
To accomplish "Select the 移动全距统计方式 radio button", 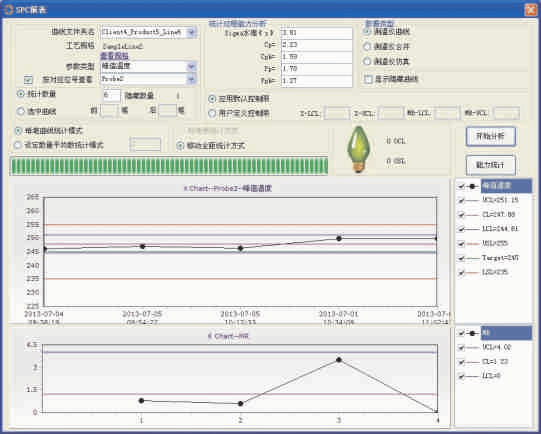I will point(180,146).
